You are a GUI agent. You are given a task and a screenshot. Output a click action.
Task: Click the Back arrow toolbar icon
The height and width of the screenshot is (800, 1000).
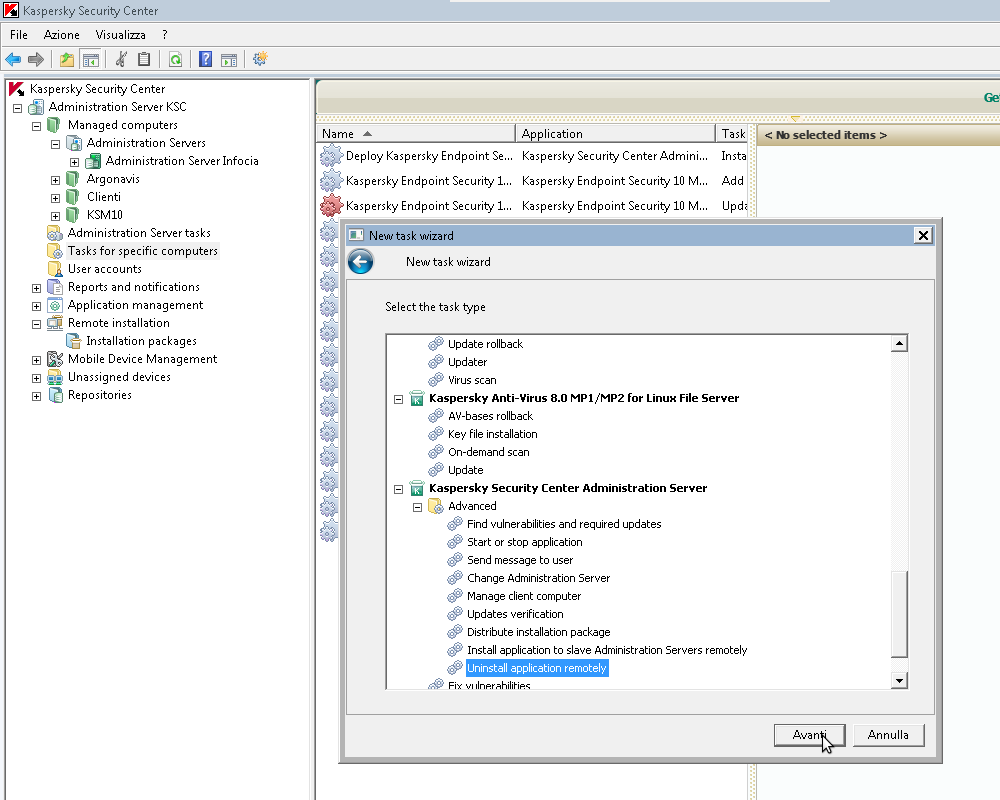pyautogui.click(x=13, y=59)
